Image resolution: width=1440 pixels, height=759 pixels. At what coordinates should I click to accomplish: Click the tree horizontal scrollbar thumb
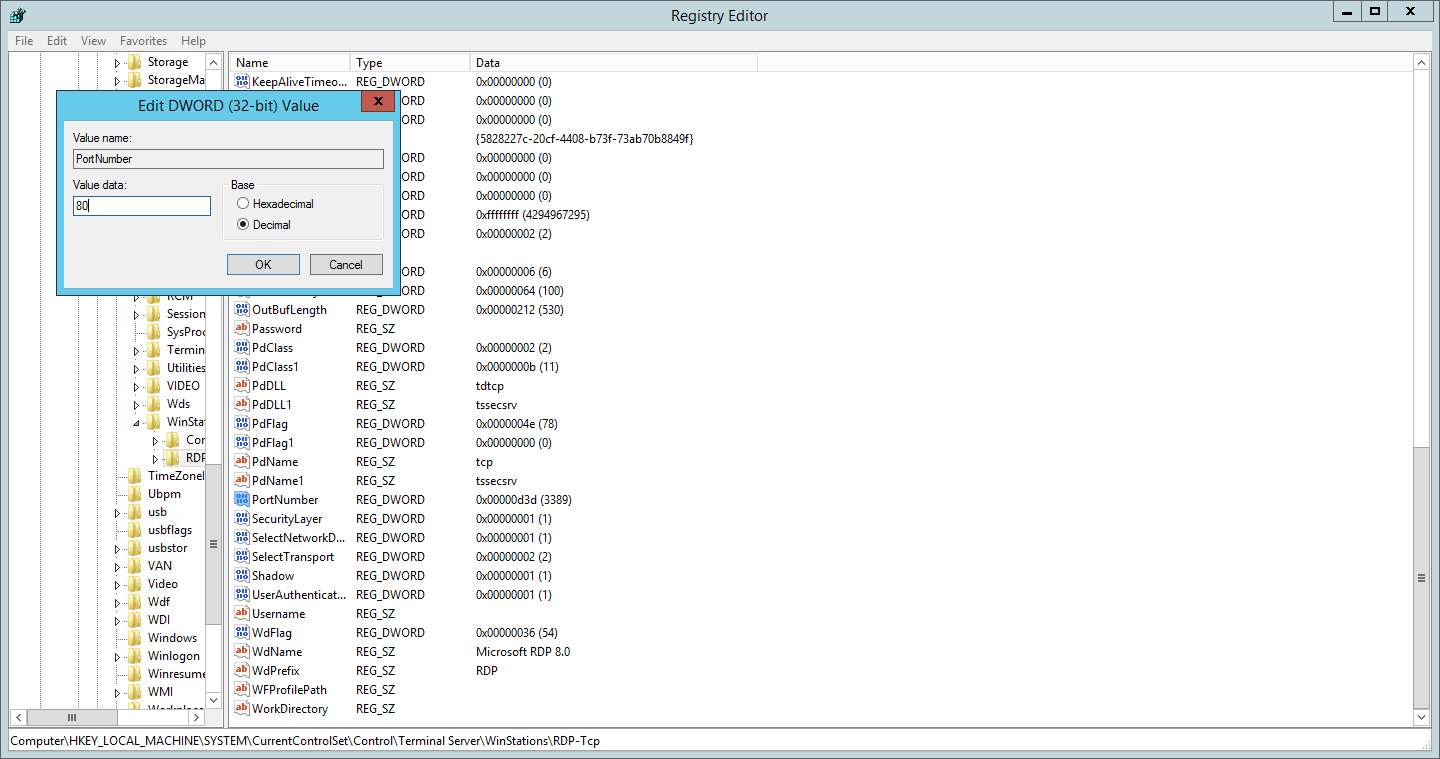tap(71, 718)
